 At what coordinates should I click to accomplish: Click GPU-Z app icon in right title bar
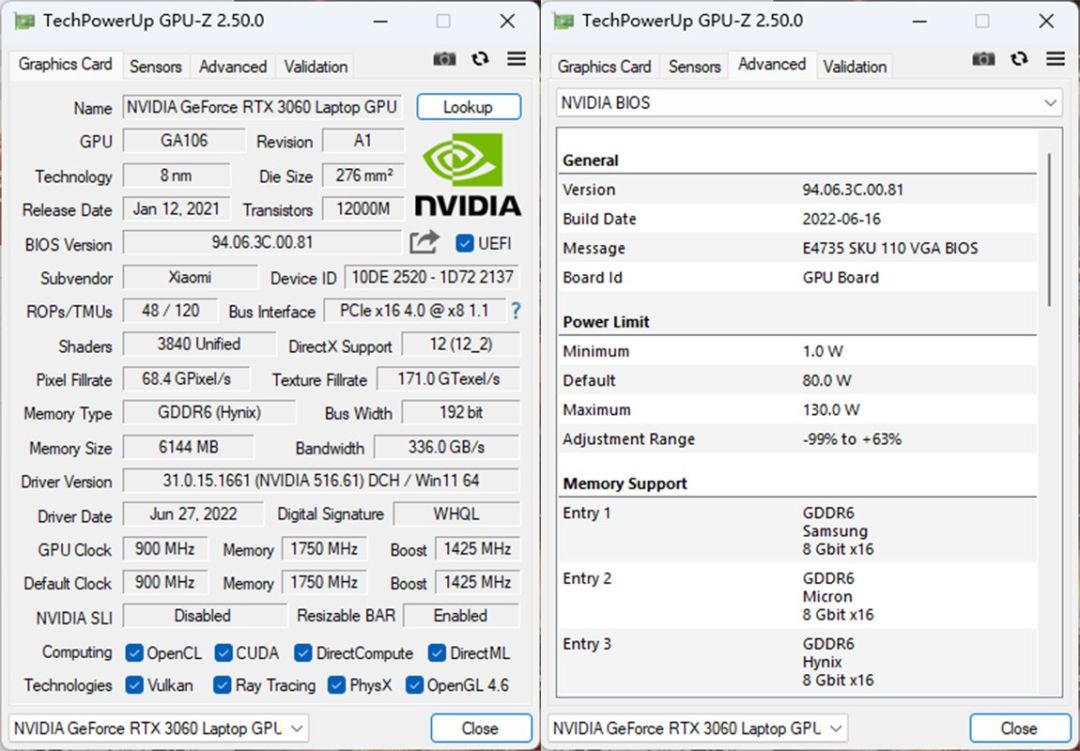pos(563,21)
